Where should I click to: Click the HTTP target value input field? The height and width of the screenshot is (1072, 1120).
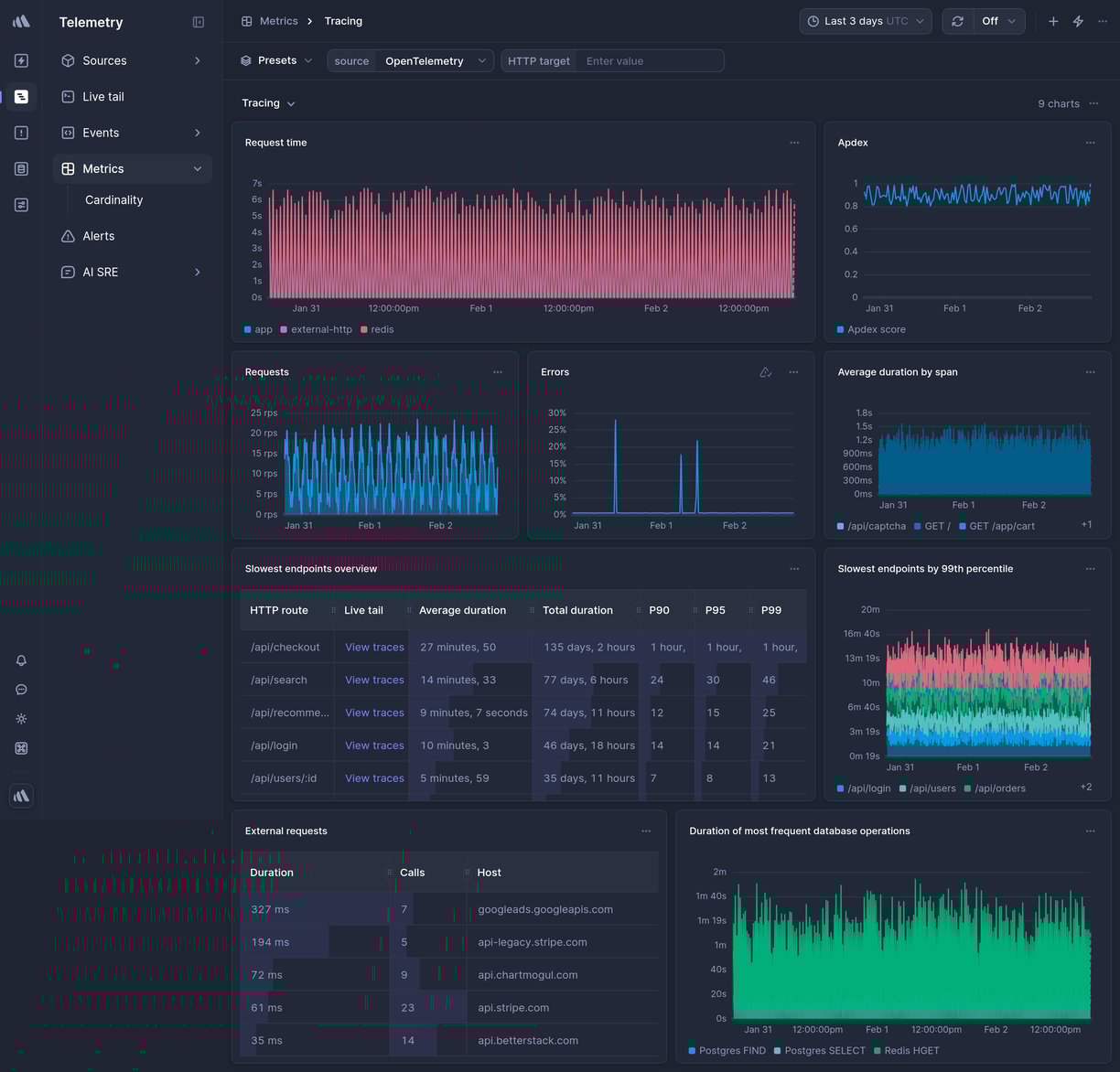point(650,60)
